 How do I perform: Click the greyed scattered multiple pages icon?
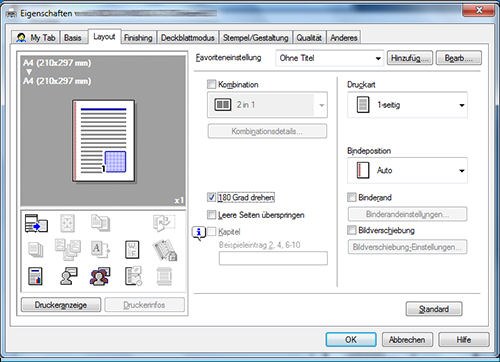click(x=68, y=249)
